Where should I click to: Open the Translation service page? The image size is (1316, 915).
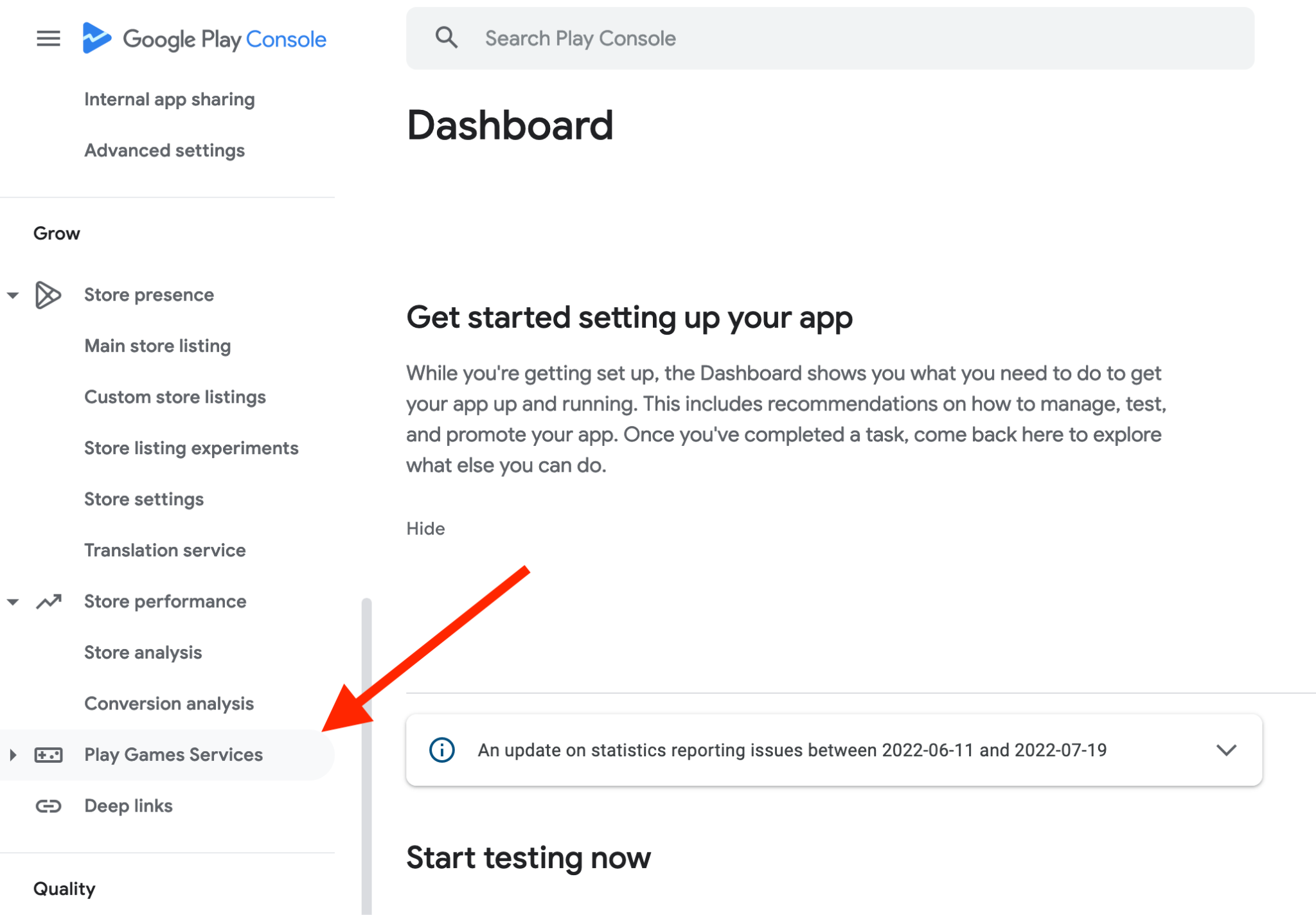(x=164, y=550)
